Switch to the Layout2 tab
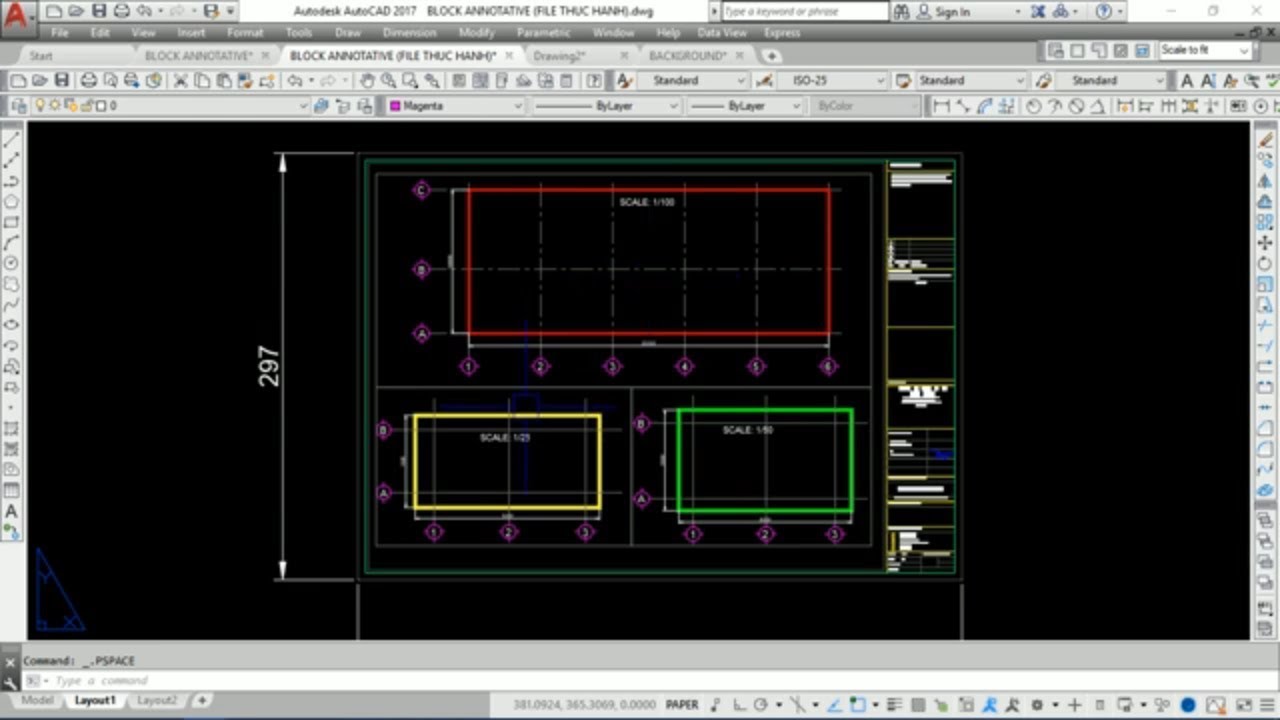 pos(157,700)
